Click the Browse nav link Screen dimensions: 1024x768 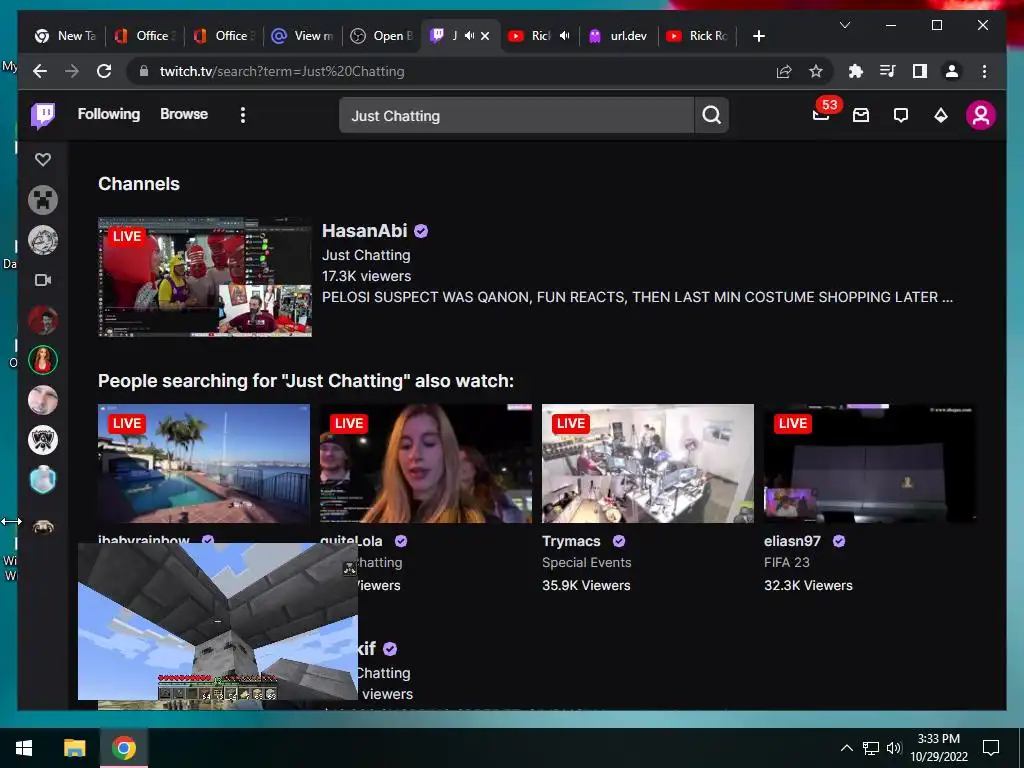184,114
